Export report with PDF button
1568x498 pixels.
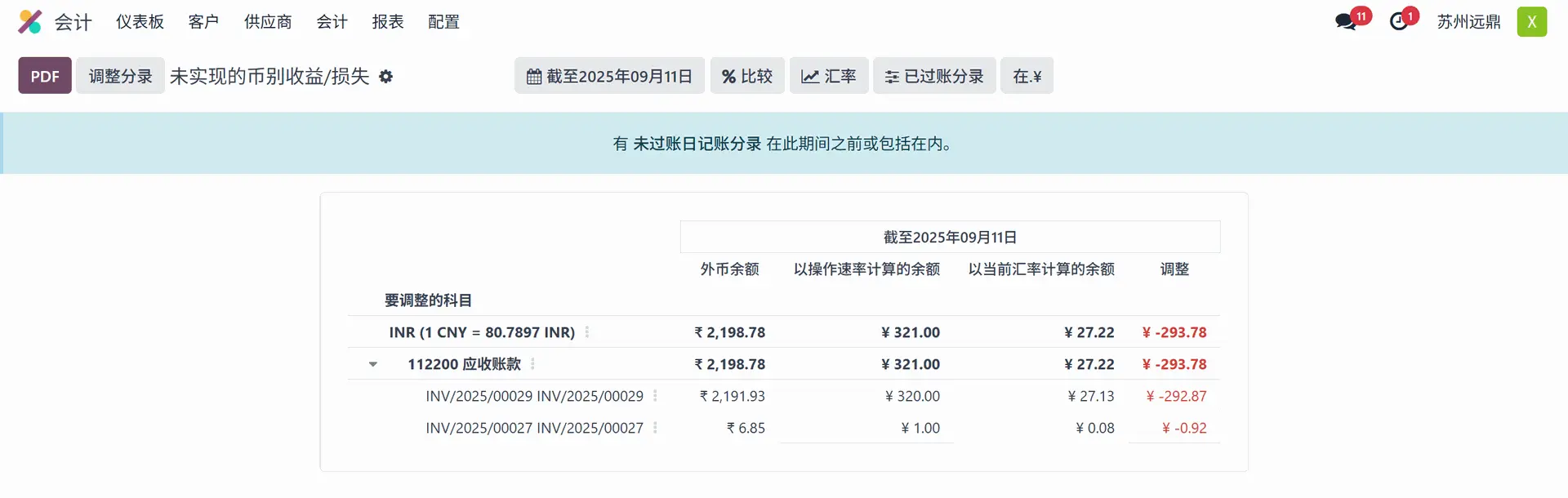pos(45,76)
